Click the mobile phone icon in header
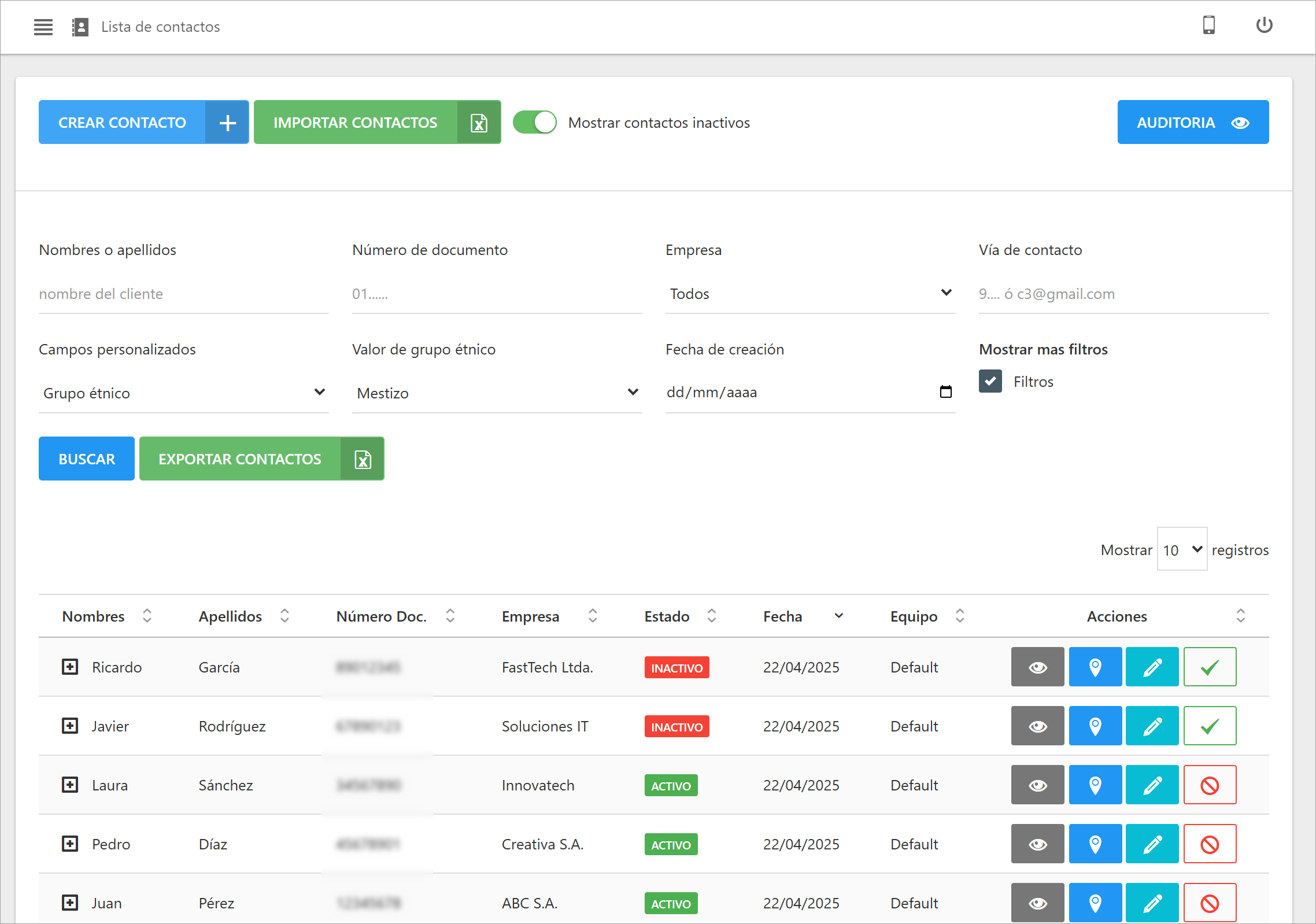Viewport: 1316px width, 924px height. coord(1208,25)
